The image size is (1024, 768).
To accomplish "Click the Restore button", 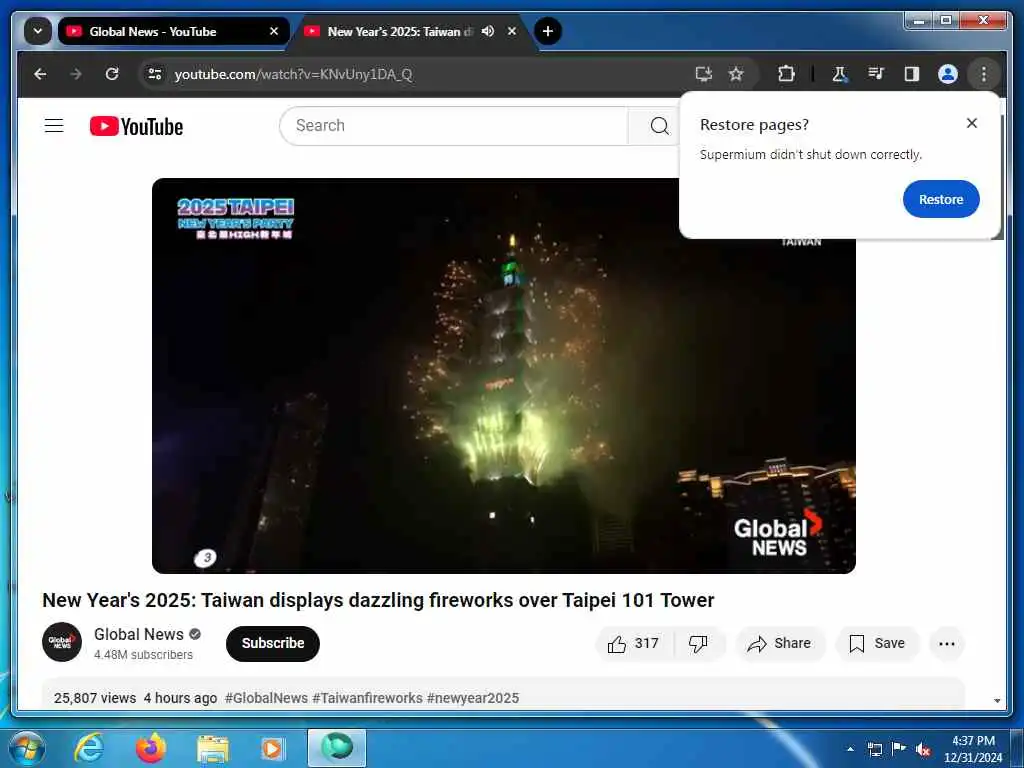I will (x=941, y=199).
